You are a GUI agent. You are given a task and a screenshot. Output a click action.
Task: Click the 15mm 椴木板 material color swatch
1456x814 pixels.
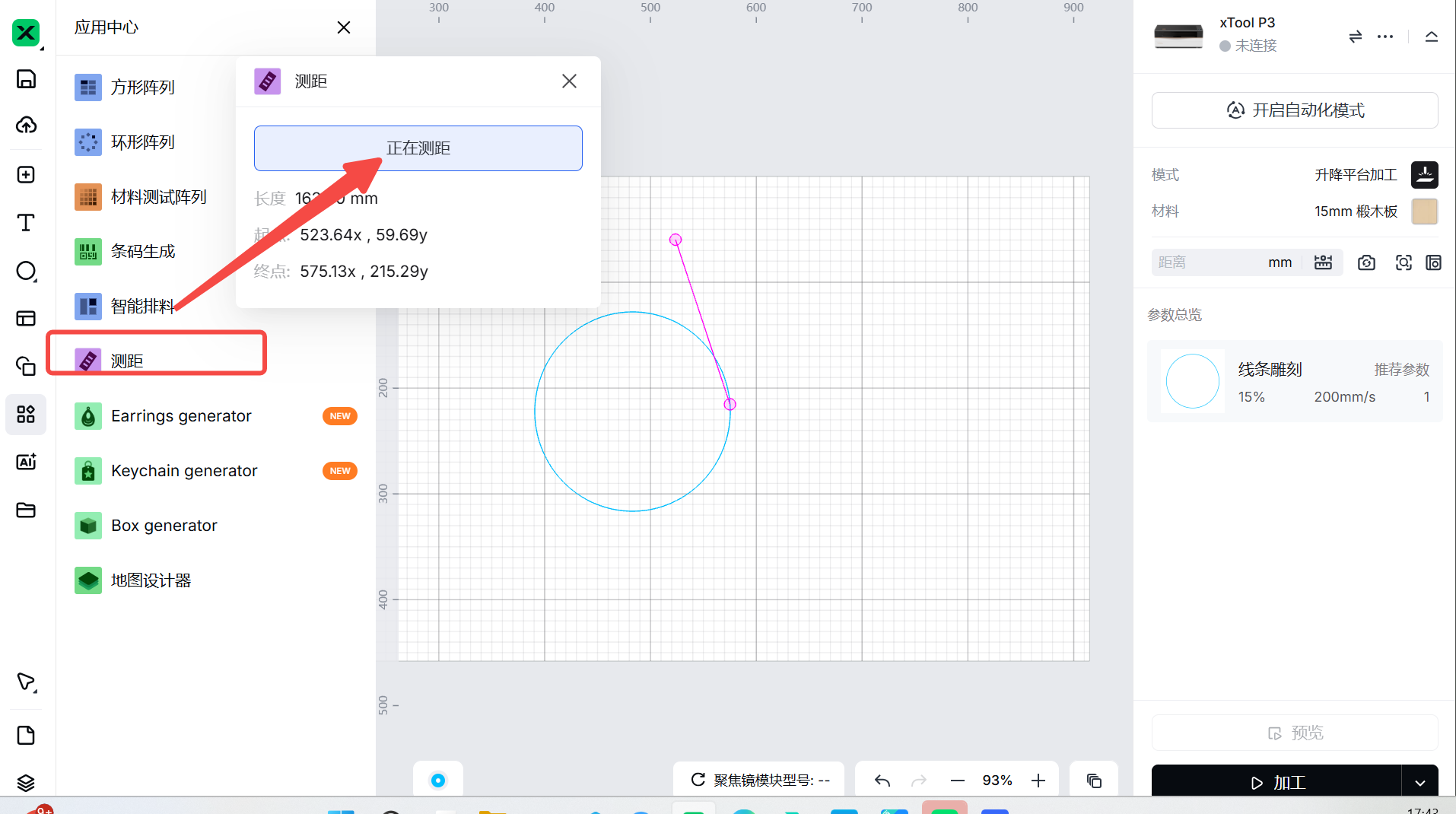tap(1424, 211)
